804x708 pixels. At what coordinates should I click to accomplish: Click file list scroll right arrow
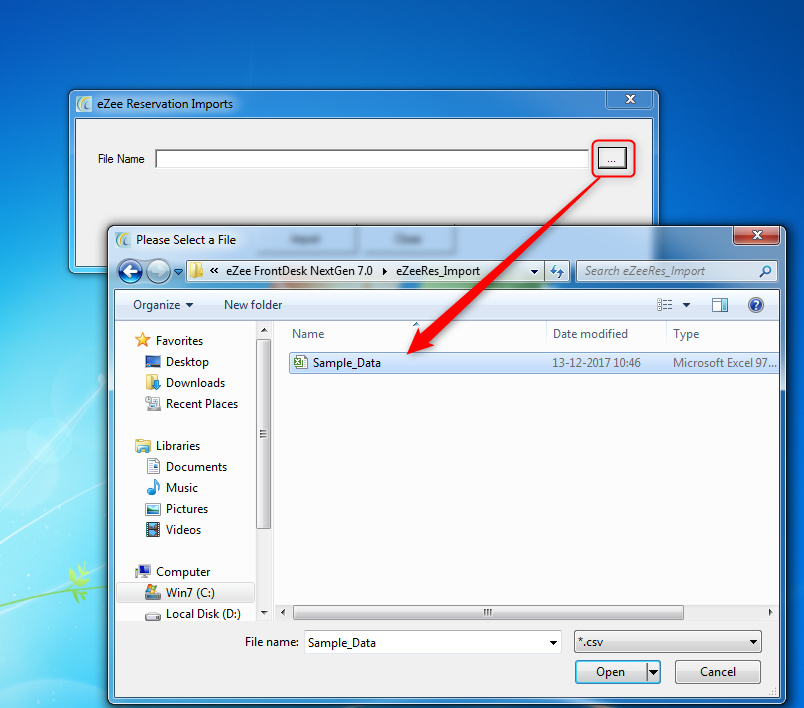770,613
